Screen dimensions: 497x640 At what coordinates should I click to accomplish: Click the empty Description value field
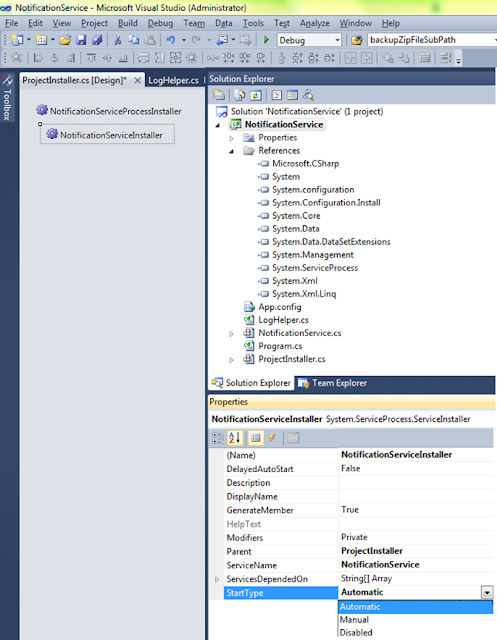coord(416,482)
